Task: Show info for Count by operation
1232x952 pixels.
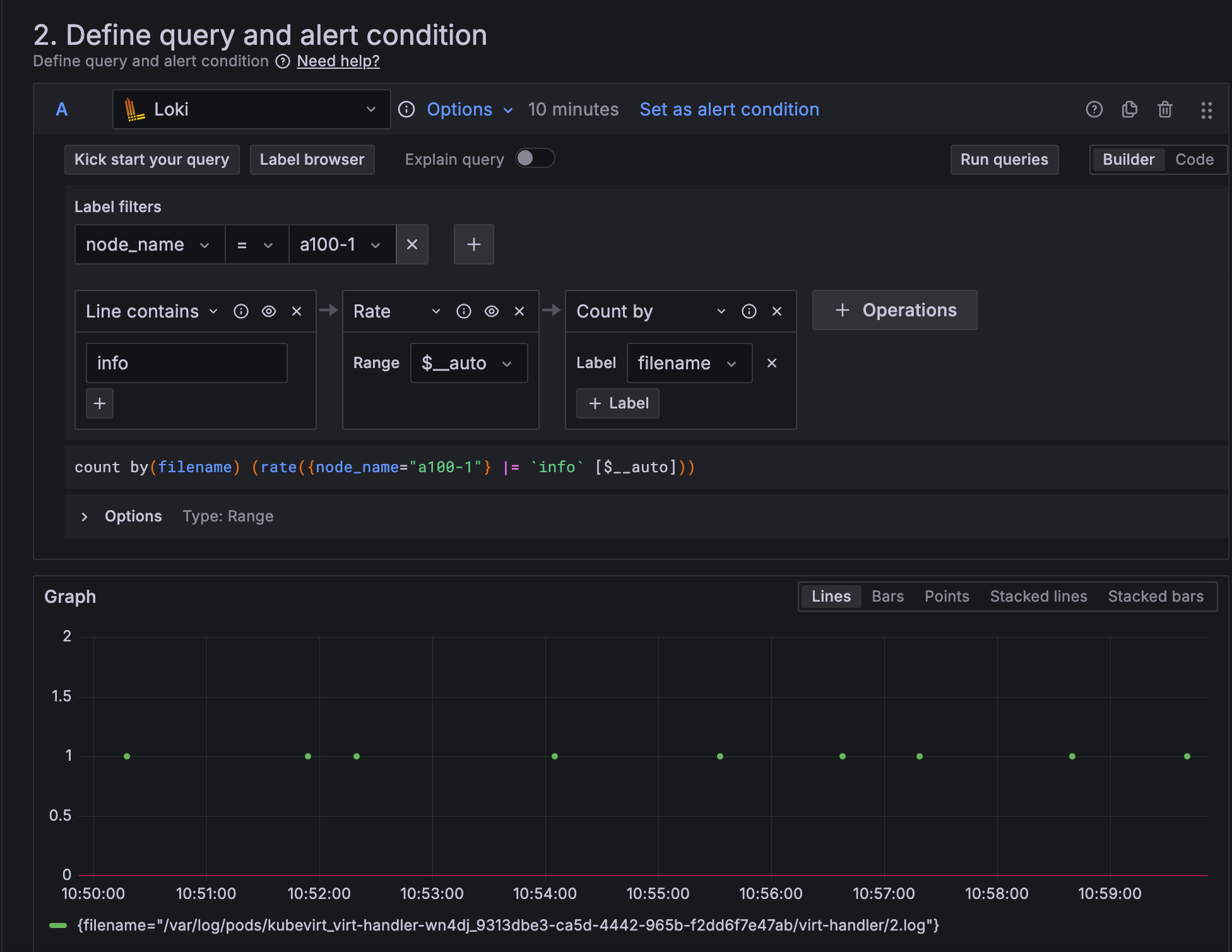Action: [x=749, y=311]
